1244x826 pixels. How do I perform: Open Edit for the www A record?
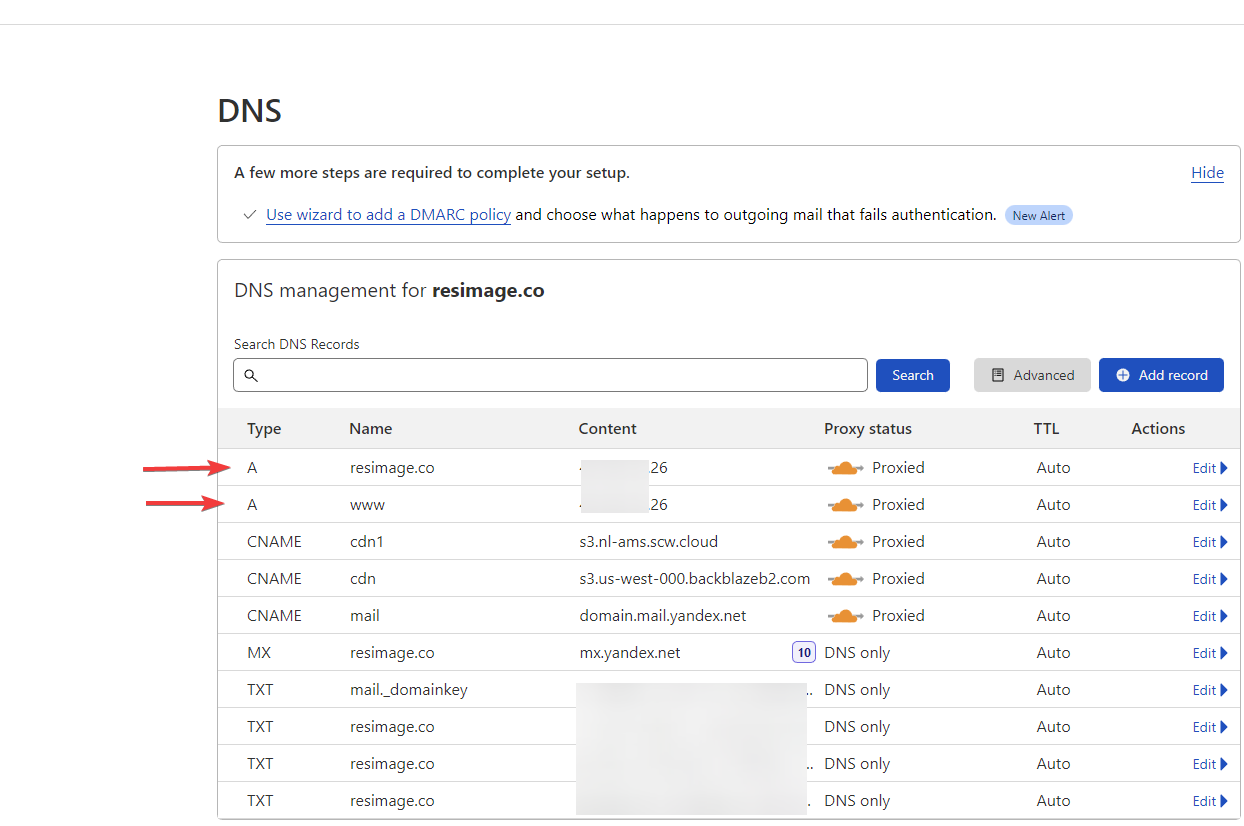[x=1209, y=505]
